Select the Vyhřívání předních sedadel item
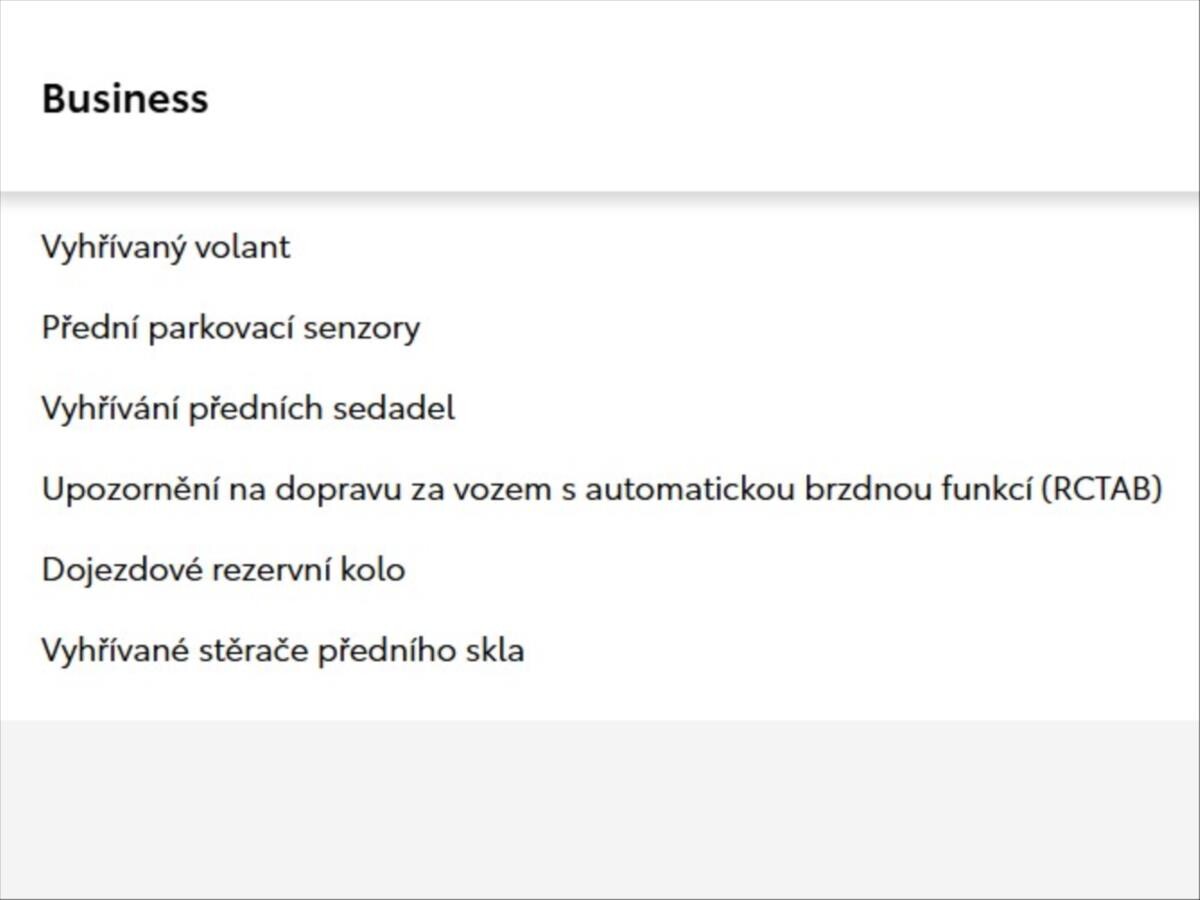This screenshot has width=1200, height=900. (x=247, y=409)
